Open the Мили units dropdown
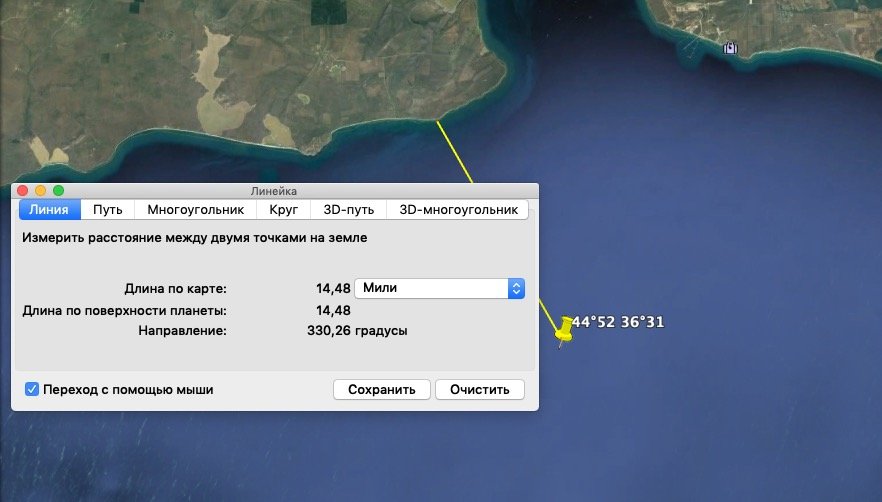 [440, 288]
